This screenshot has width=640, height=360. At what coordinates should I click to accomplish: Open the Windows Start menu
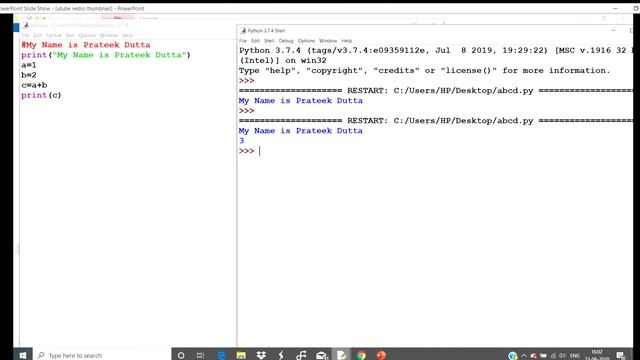23,355
